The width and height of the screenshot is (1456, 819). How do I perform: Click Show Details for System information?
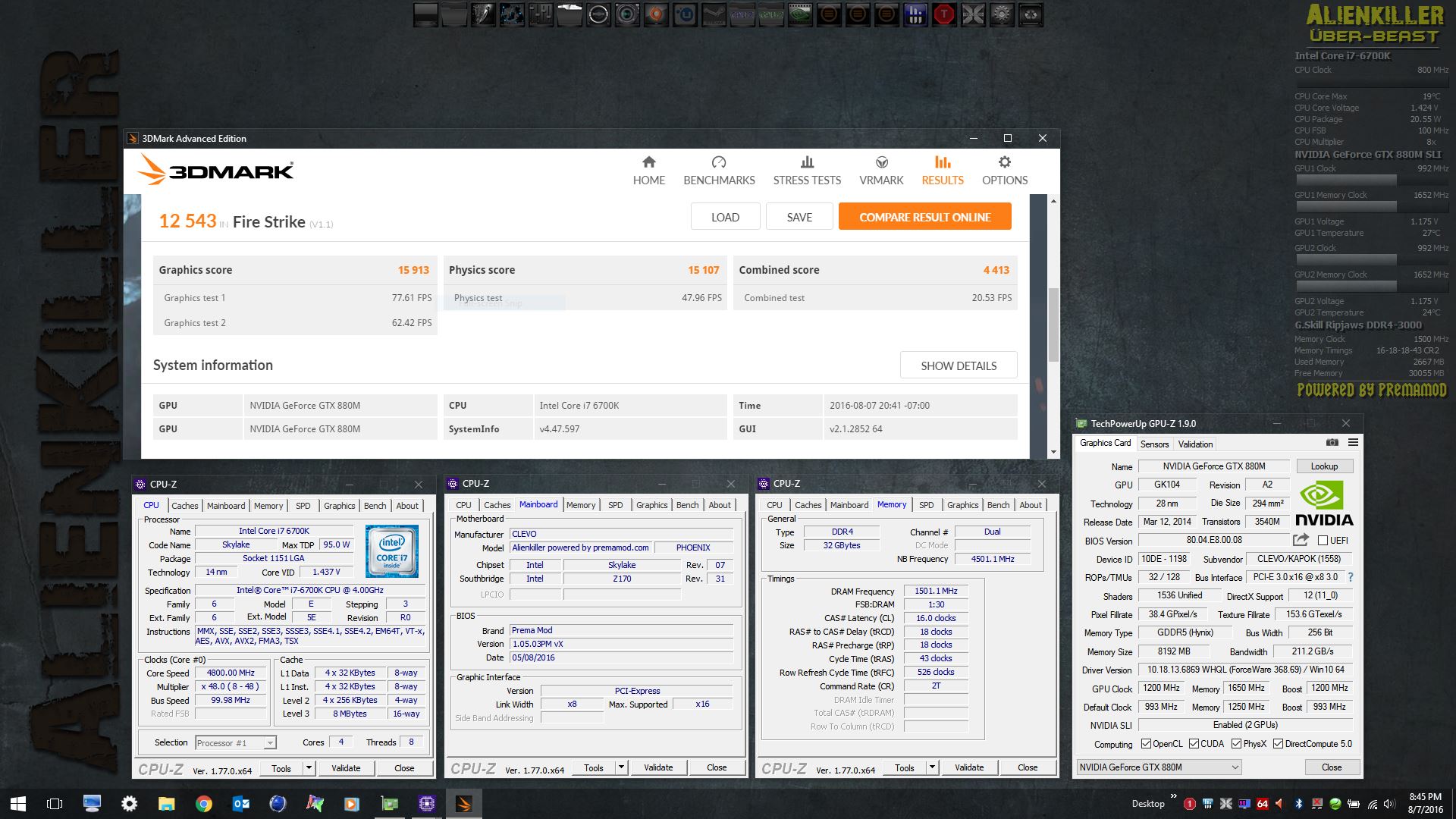959,366
